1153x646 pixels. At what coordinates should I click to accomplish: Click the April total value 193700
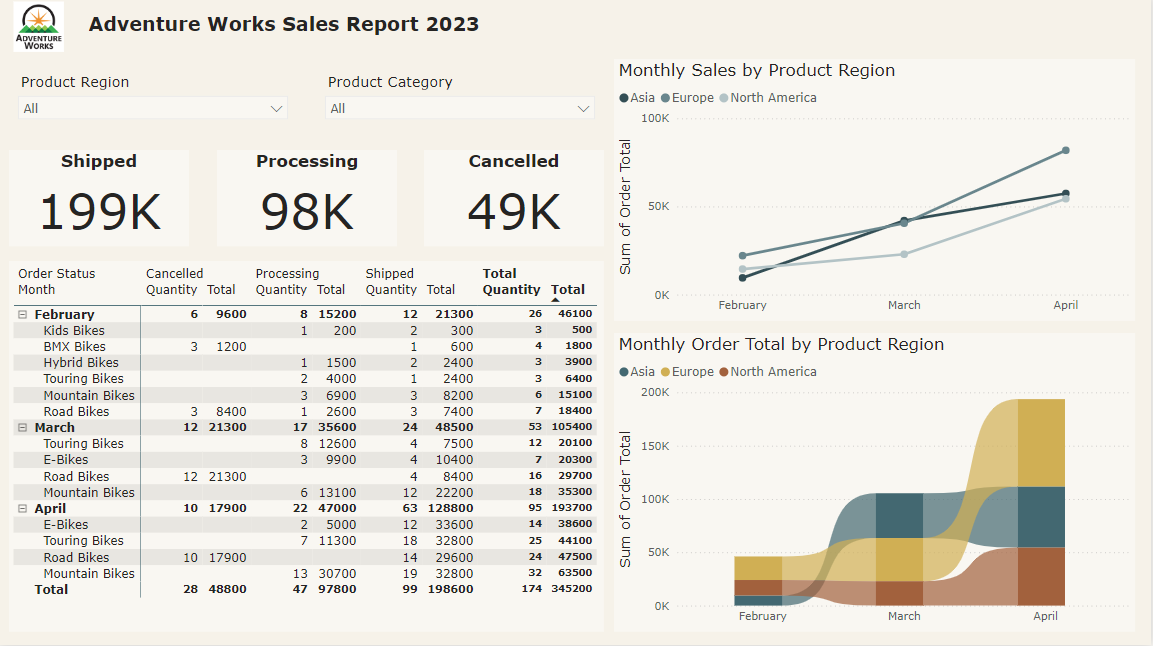571,508
